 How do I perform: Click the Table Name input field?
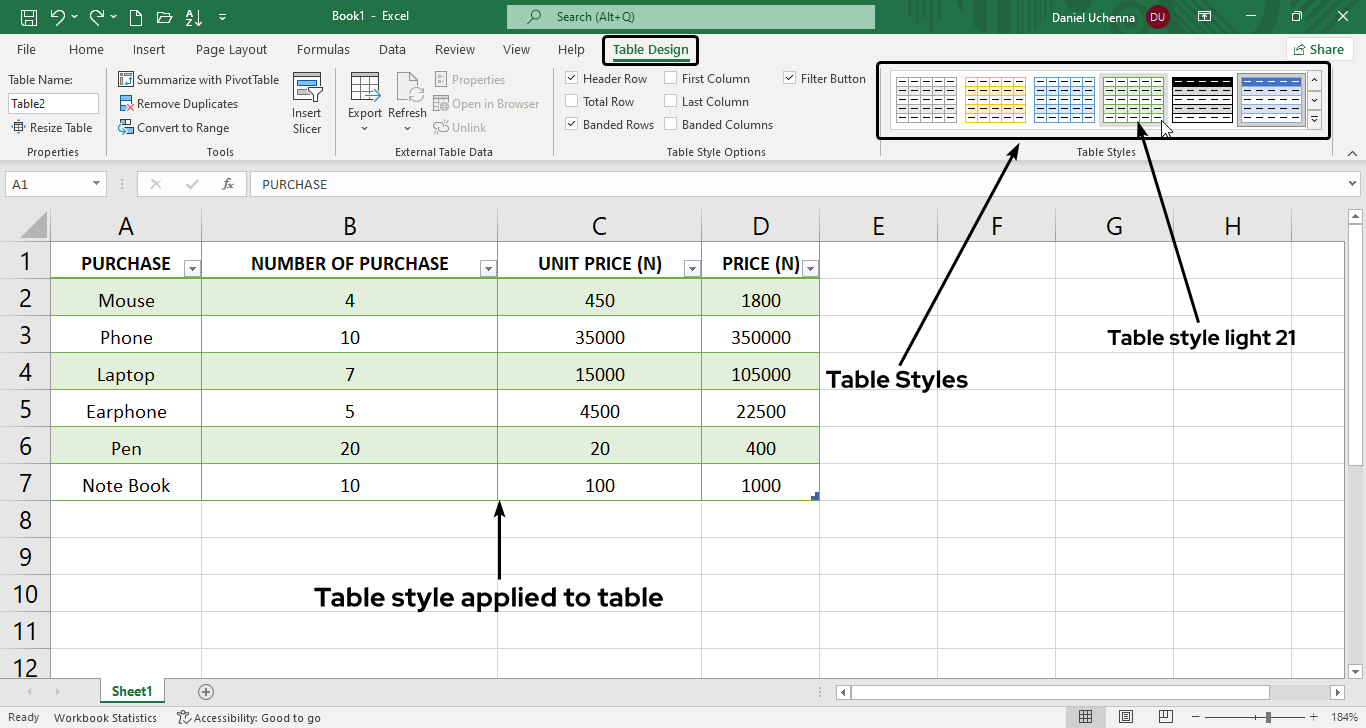(x=53, y=103)
